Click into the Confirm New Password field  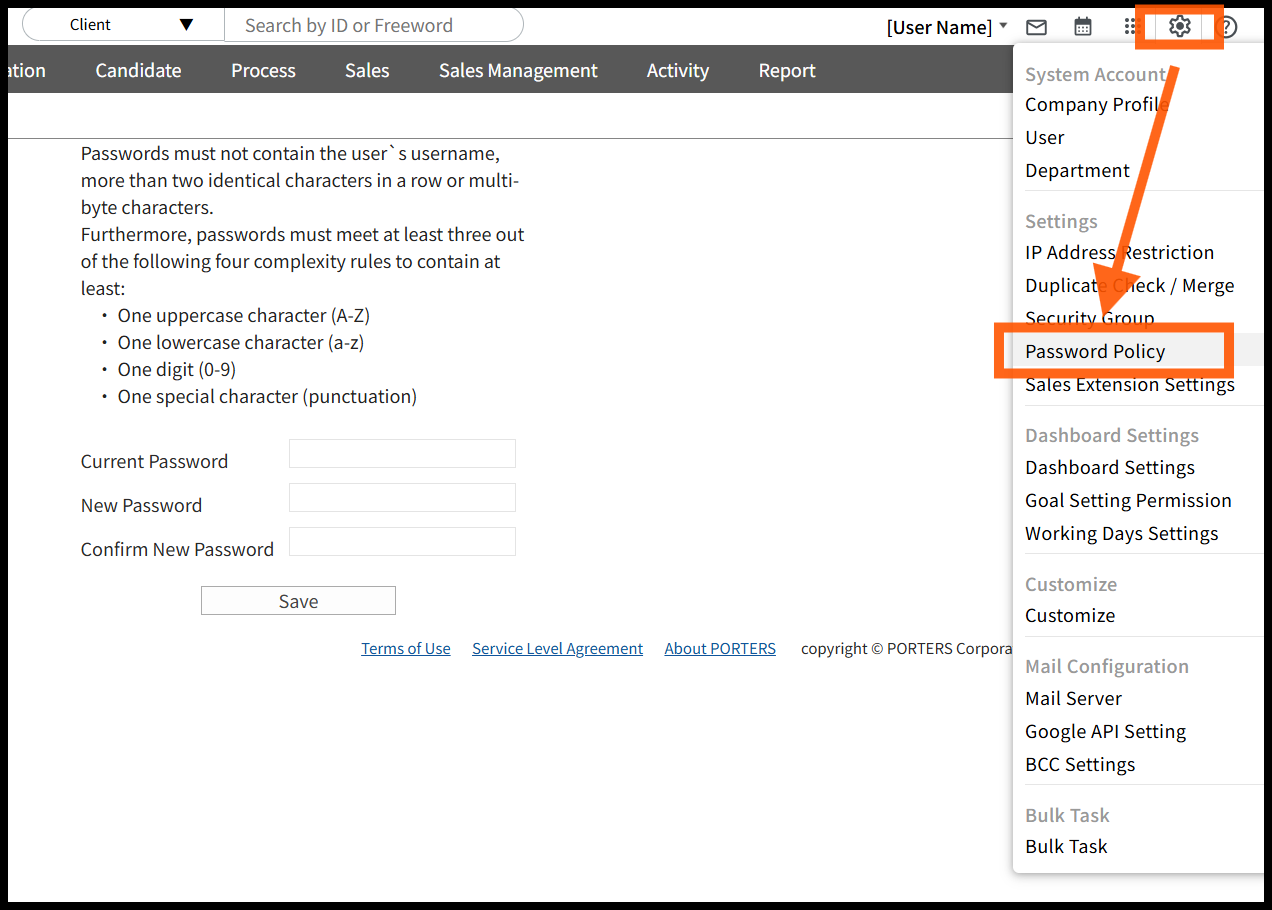tap(402, 542)
